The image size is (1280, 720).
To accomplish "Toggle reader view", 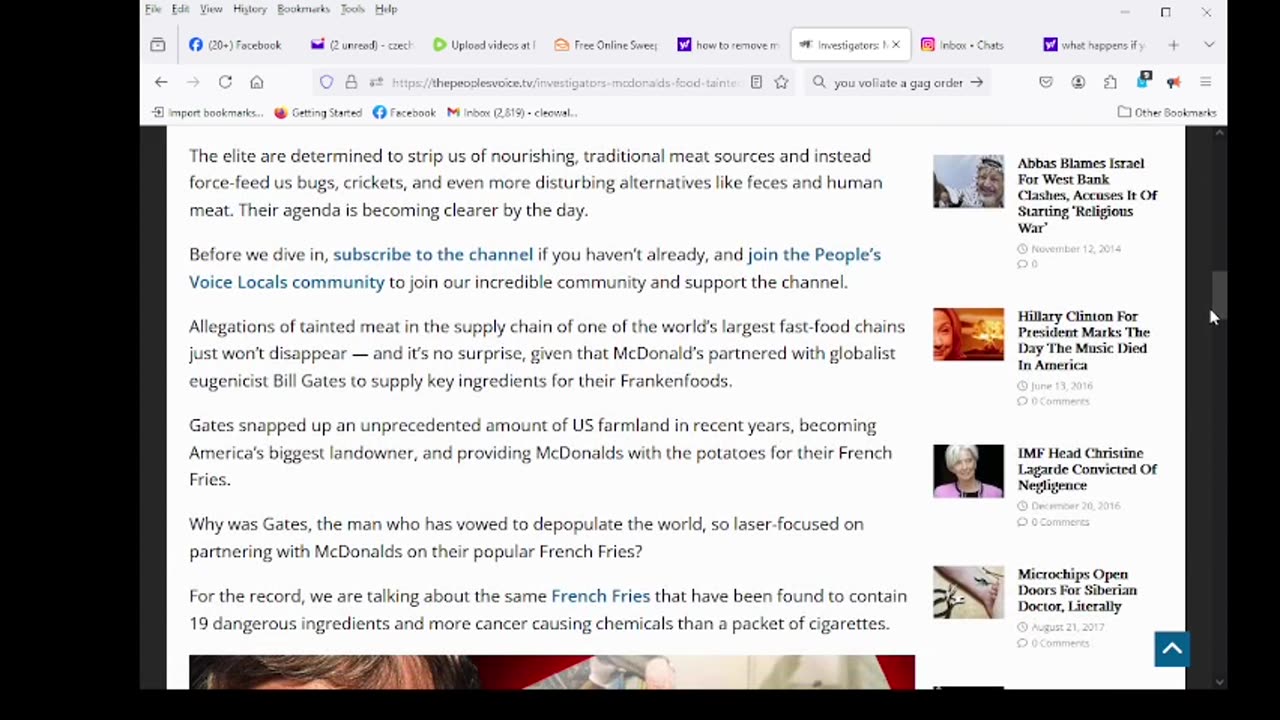I will coord(756,82).
